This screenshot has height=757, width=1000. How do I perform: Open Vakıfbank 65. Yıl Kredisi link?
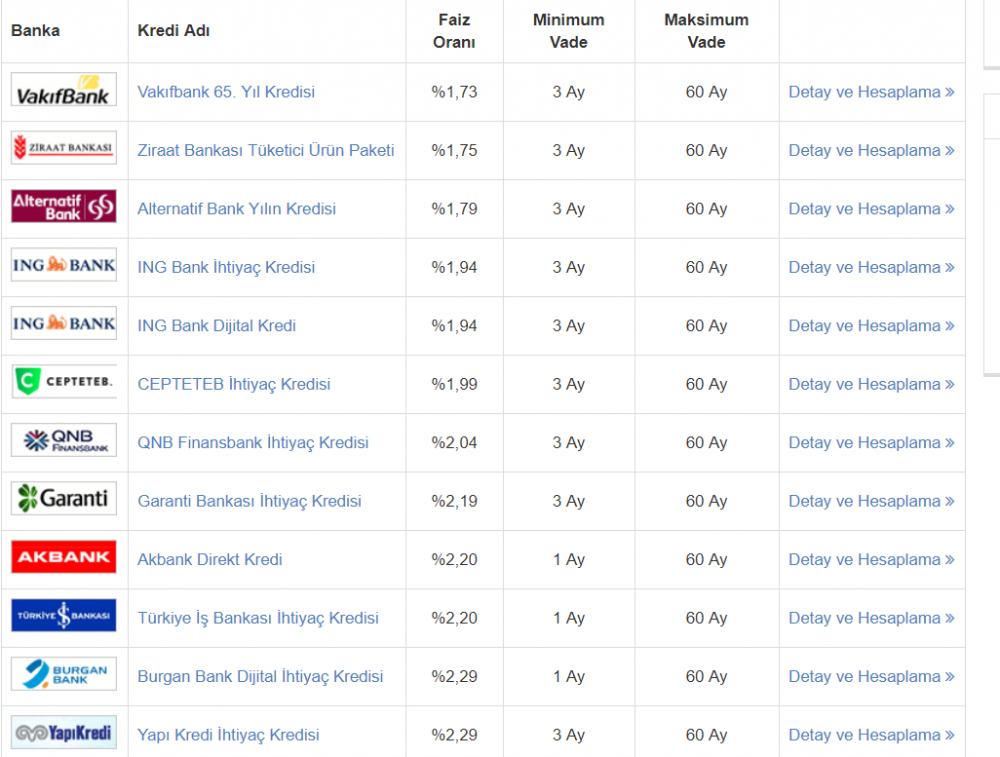[x=226, y=92]
